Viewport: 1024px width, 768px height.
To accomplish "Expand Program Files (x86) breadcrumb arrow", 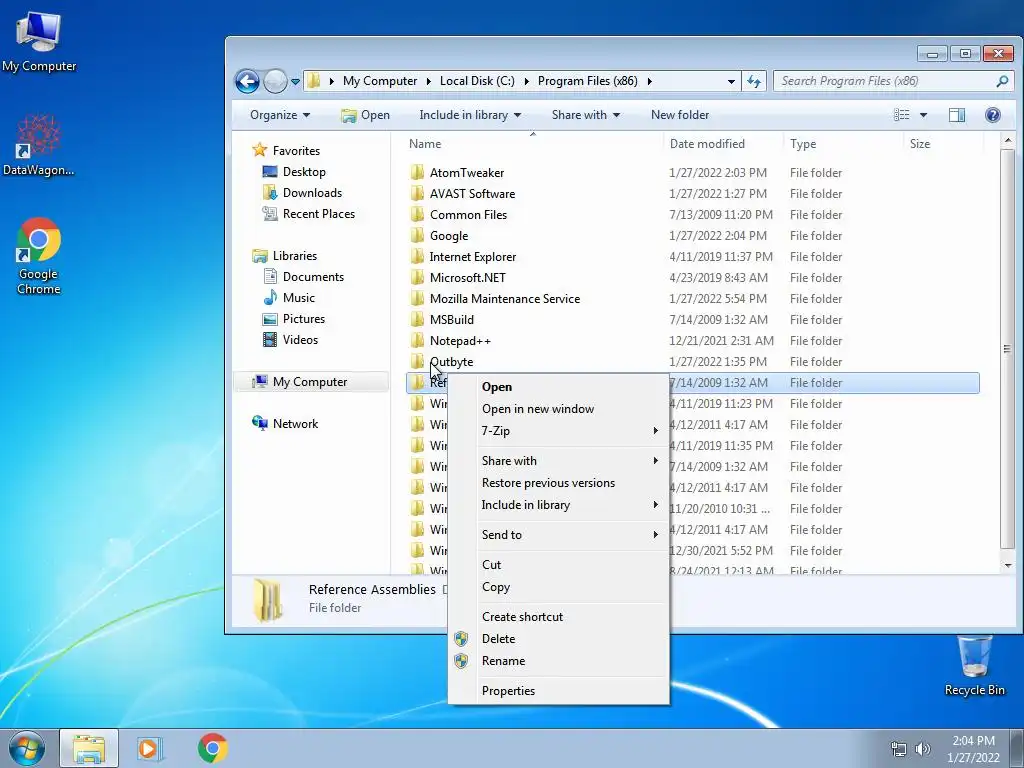I will [649, 81].
